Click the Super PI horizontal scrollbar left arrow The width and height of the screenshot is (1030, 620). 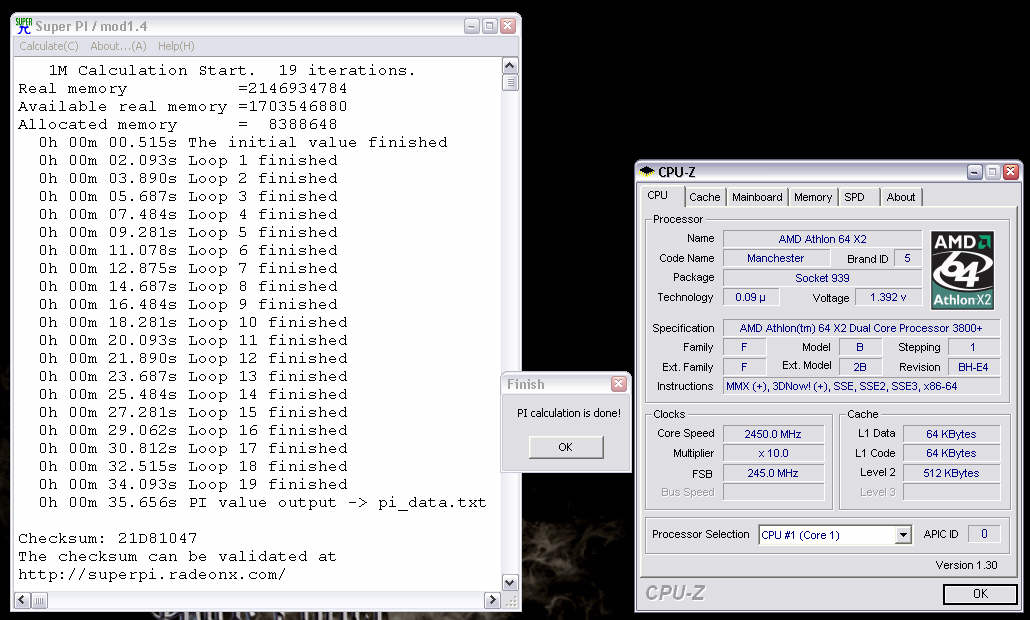(x=22, y=600)
